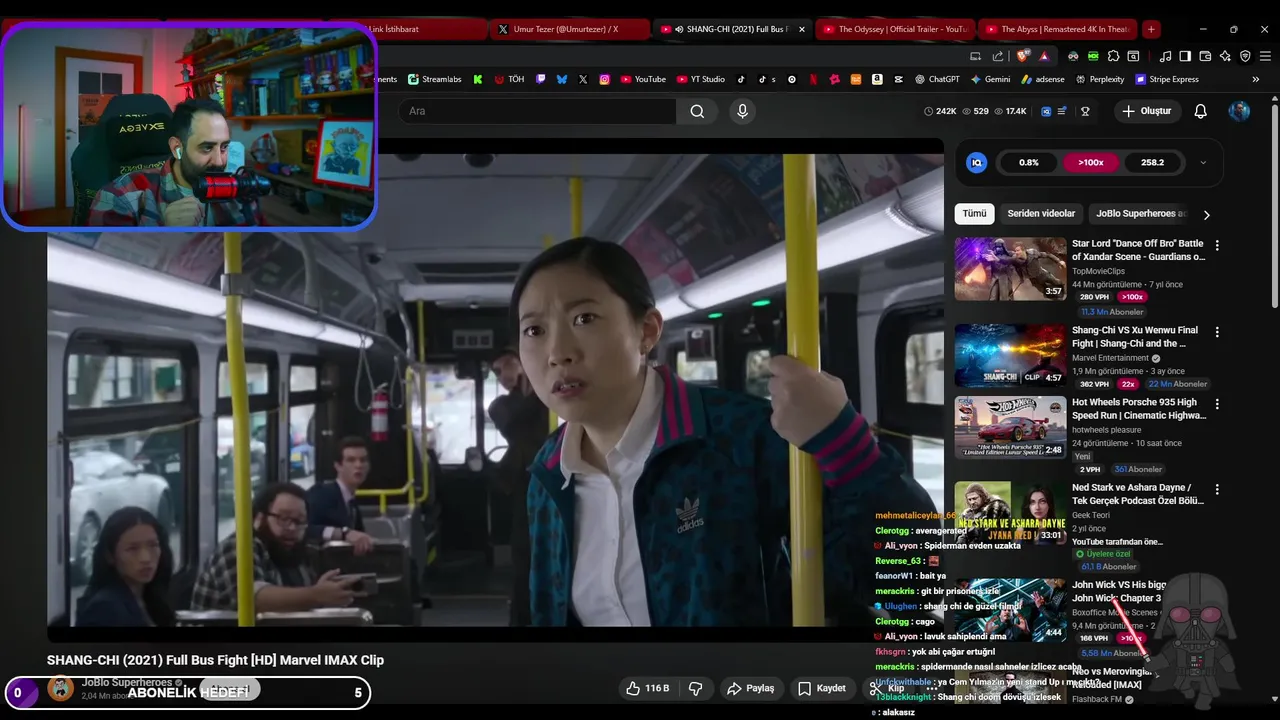This screenshot has height=720, width=1280.
Task: Switch to The Odyssey Official Trailer tab
Action: (x=893, y=29)
